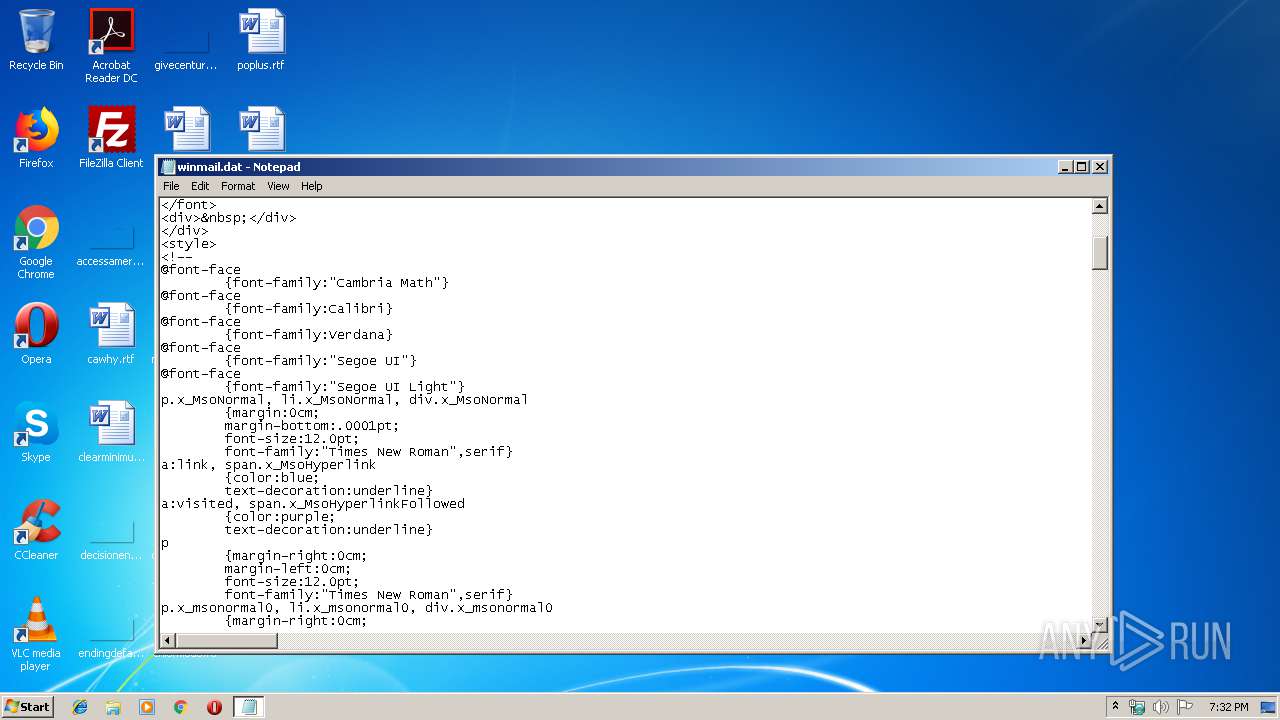Close the winmail.dat Notepad window

pos(1100,167)
